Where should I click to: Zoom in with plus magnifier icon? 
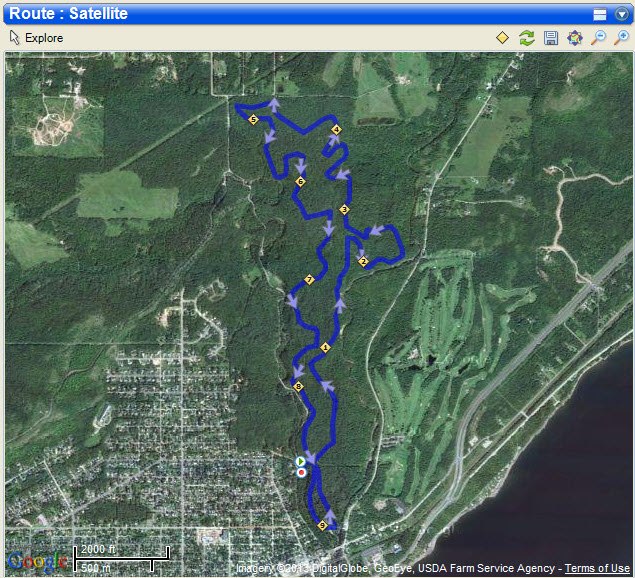pos(622,38)
